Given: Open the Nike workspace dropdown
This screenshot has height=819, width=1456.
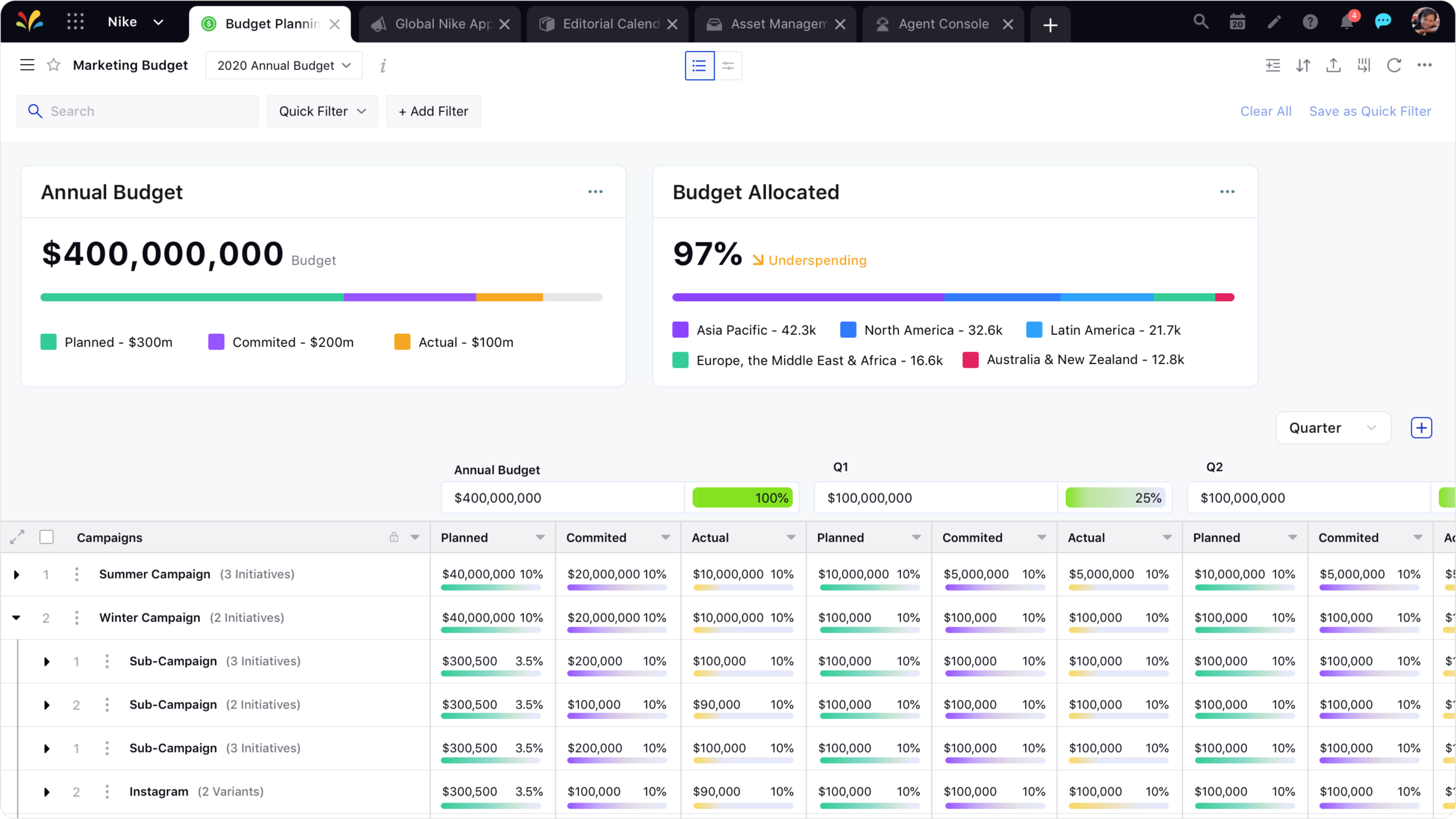Looking at the screenshot, I should pos(135,22).
